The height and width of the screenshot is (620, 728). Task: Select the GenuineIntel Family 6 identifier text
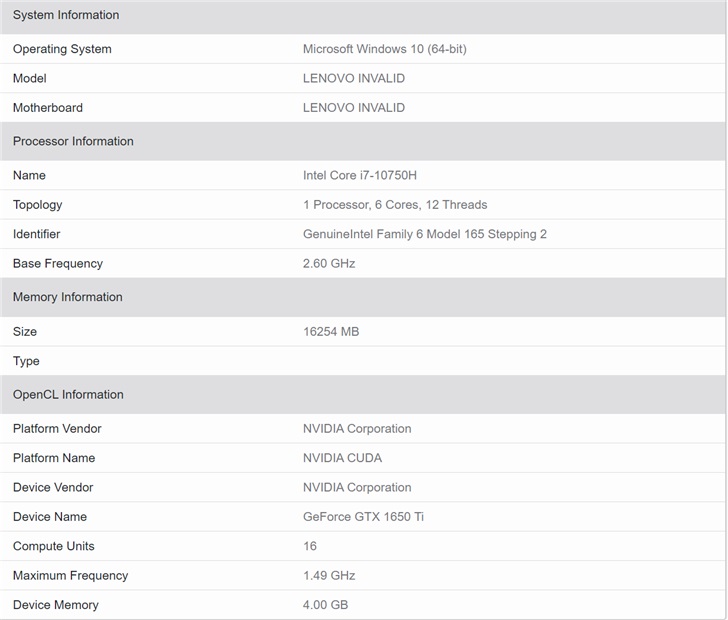[x=425, y=234]
